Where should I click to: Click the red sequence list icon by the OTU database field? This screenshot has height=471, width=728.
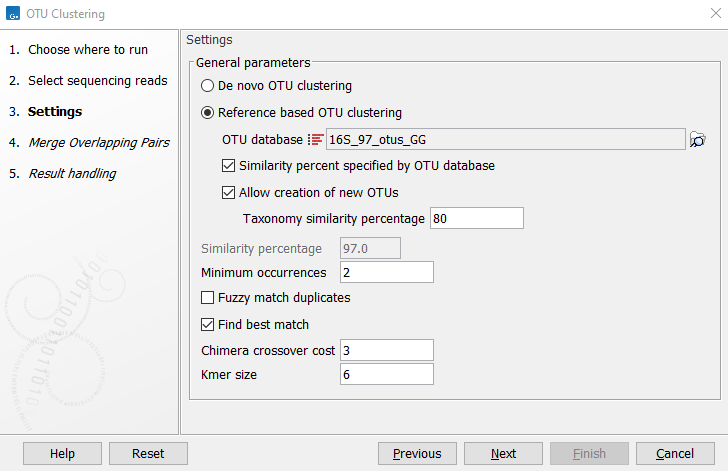click(x=316, y=139)
